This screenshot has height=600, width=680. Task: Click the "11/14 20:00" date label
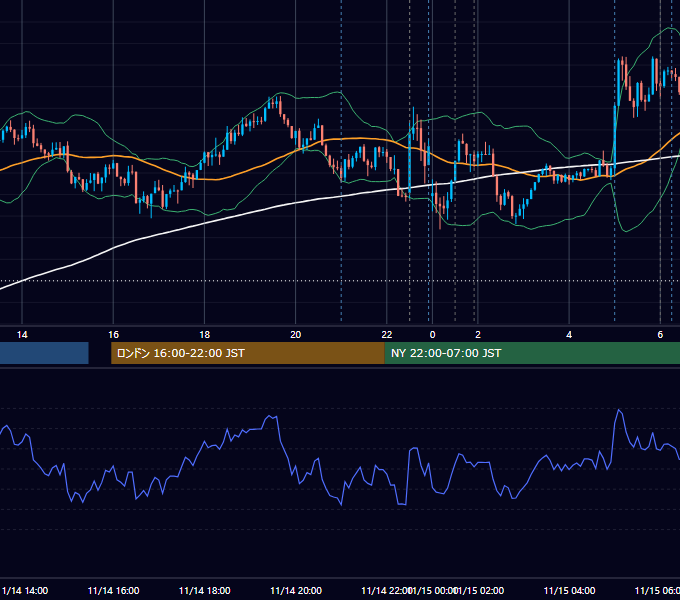click(x=296, y=590)
